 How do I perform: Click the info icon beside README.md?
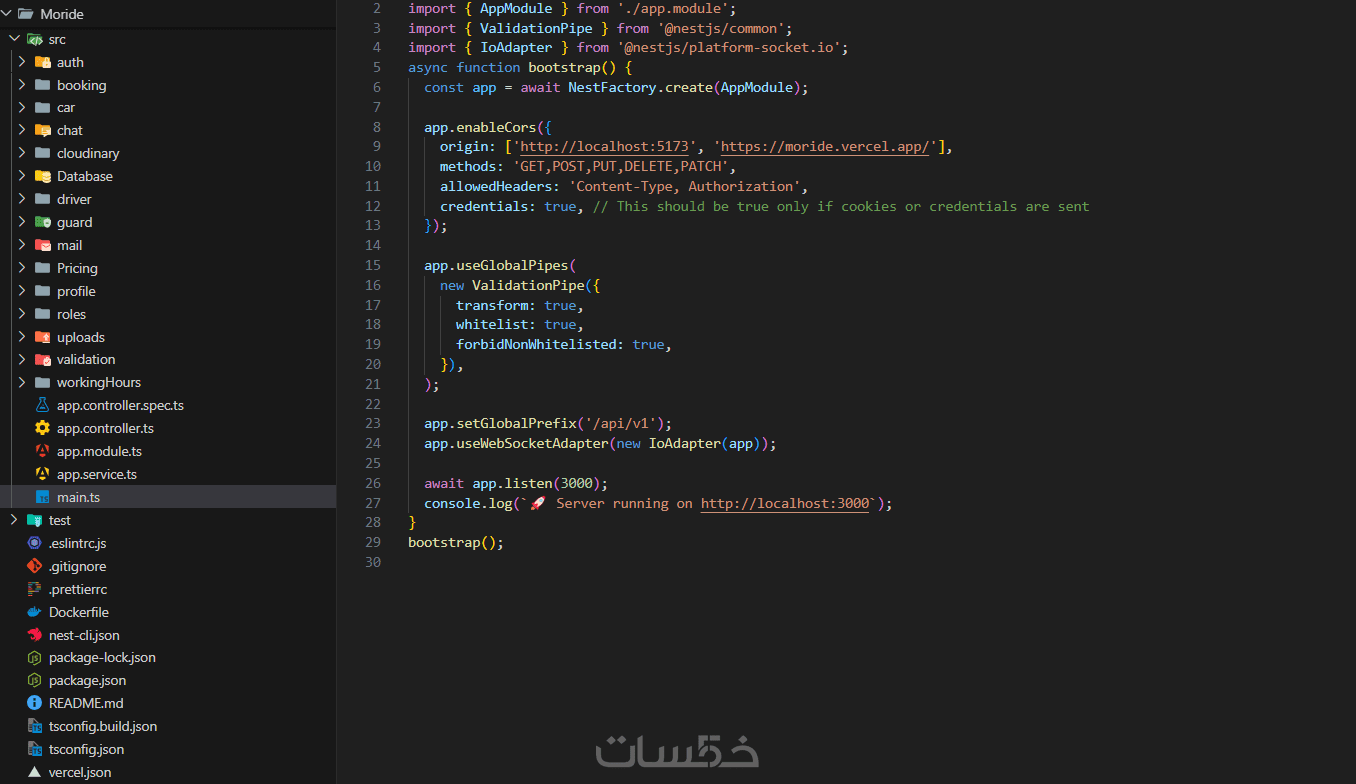34,703
